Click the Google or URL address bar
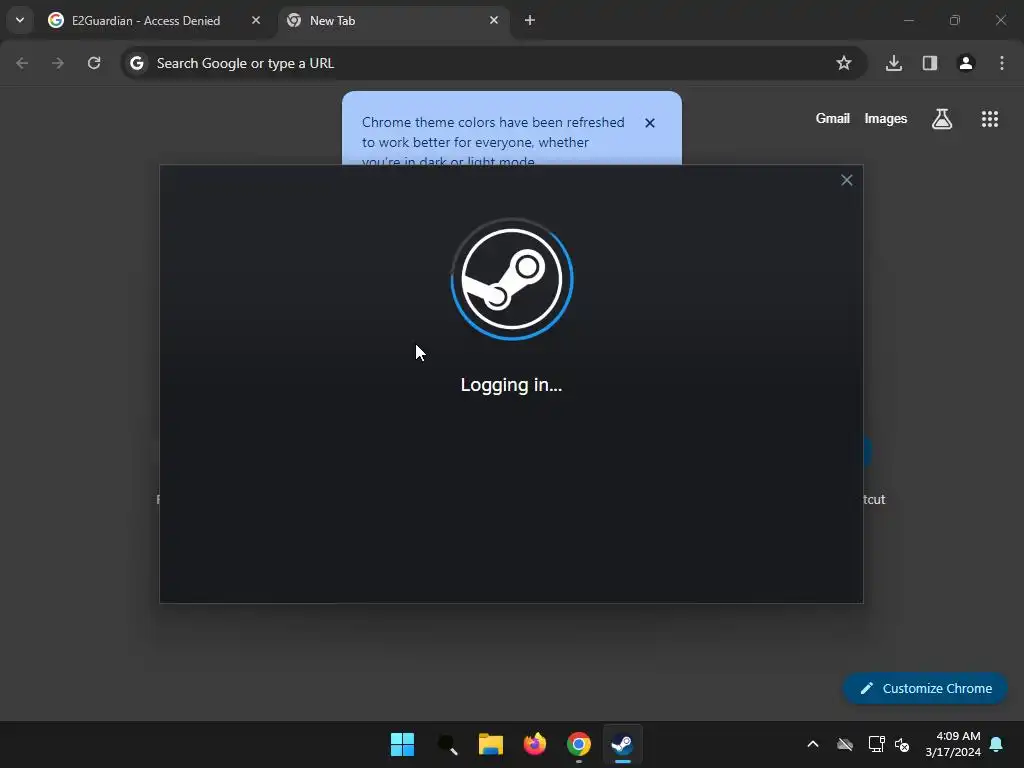This screenshot has width=1024, height=768. tap(493, 63)
